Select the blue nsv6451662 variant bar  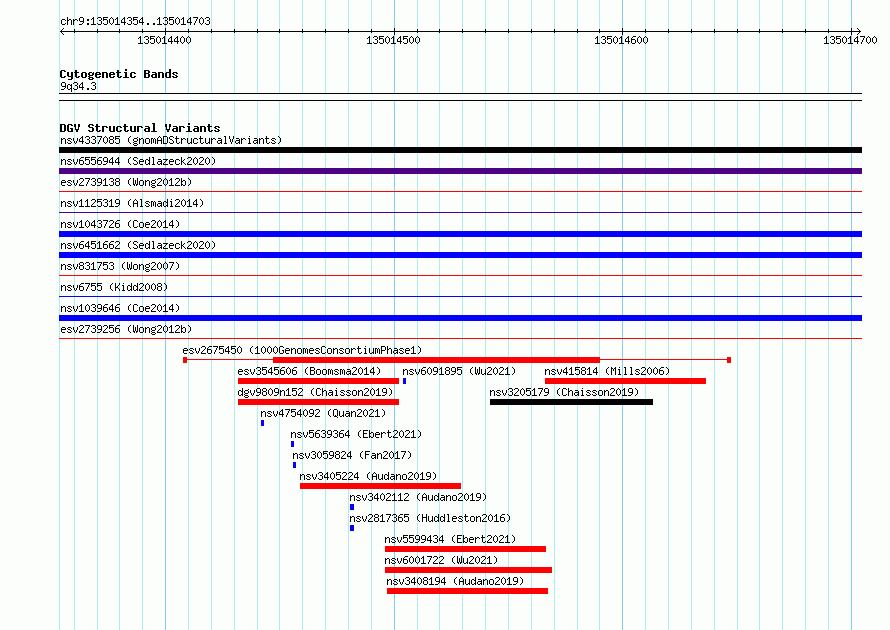[x=460, y=255]
